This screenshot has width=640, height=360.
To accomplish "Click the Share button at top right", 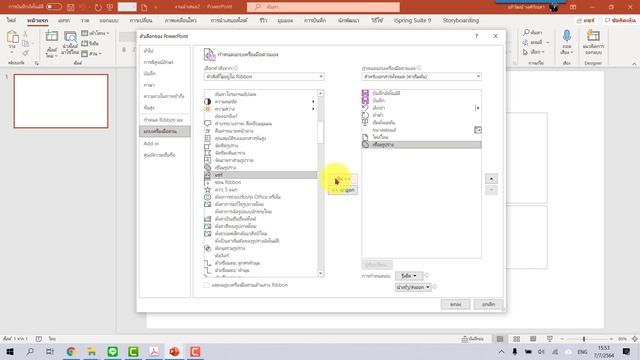I will click(586, 20).
